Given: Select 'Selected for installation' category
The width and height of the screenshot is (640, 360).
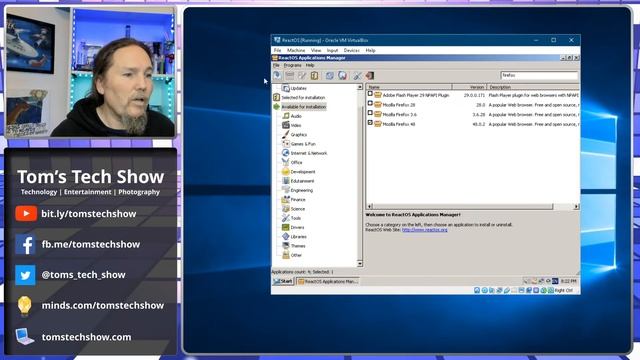Looking at the screenshot, I should pyautogui.click(x=303, y=98).
